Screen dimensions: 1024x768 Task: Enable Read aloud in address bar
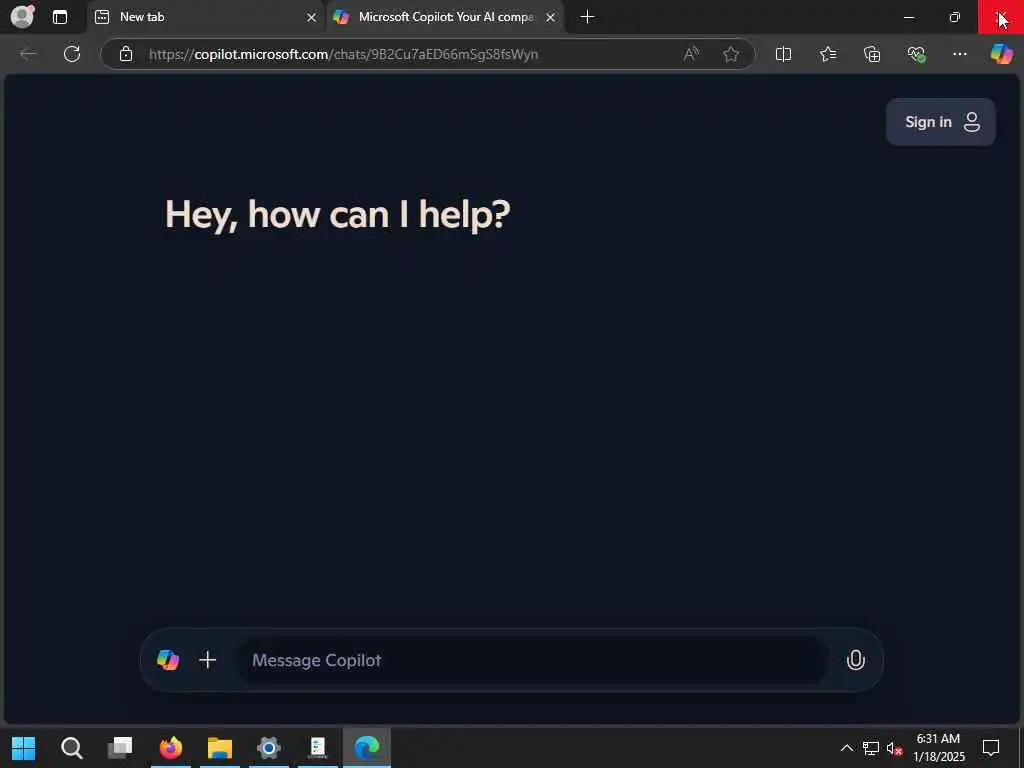coord(691,54)
